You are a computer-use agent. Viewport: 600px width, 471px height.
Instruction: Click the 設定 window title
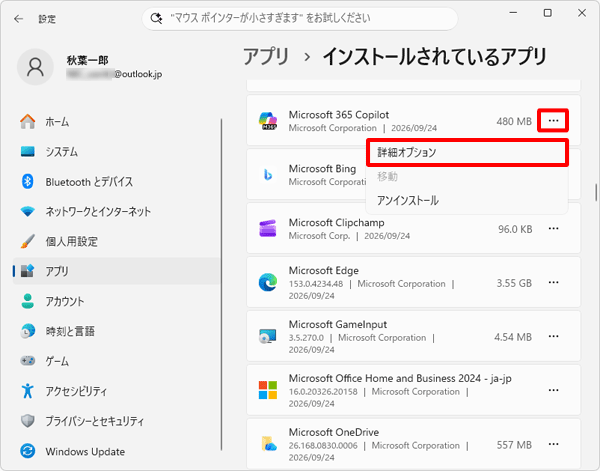(47, 19)
